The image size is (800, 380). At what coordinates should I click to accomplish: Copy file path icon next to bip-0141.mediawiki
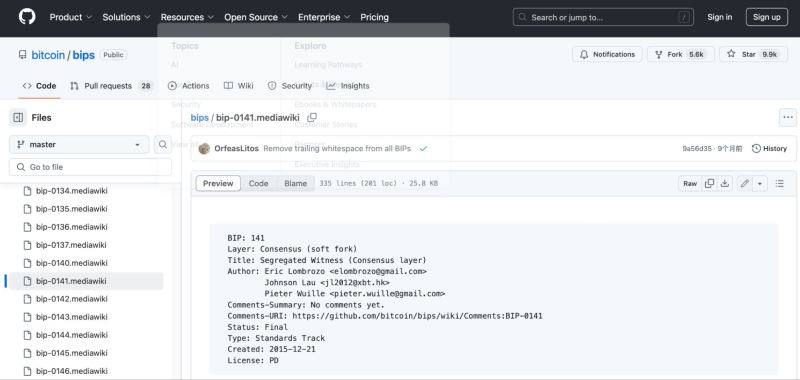click(312, 118)
